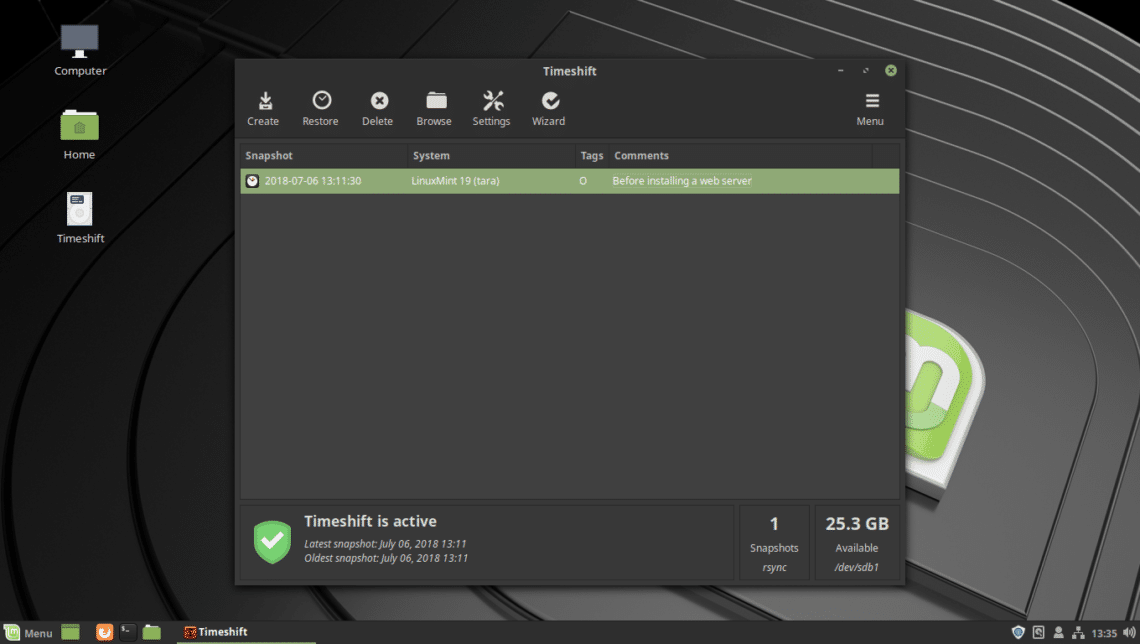Image resolution: width=1140 pixels, height=644 pixels.
Task: Create a new snapshot in Timeshift
Action: point(263,108)
